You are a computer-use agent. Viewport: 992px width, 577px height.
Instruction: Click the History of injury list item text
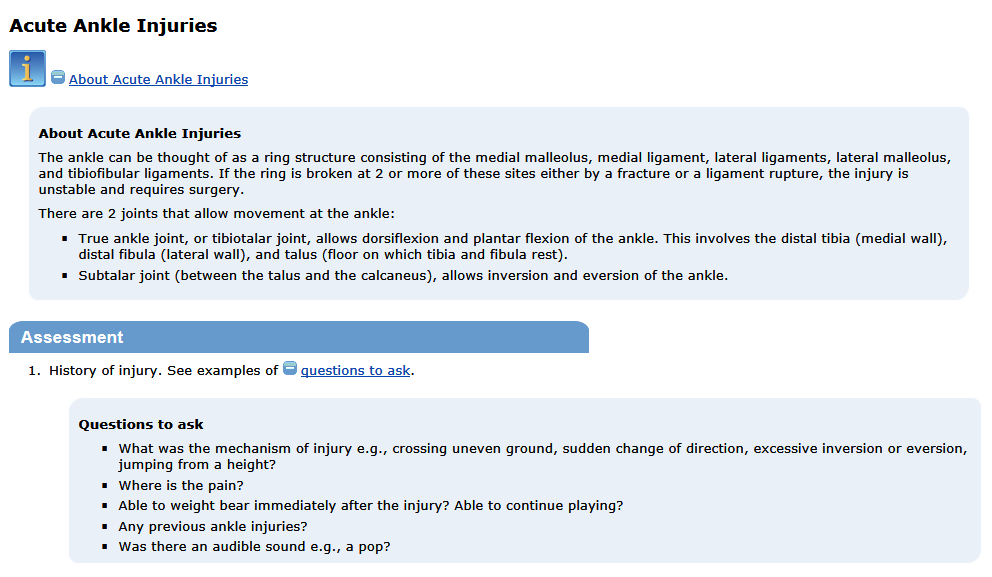[x=232, y=371]
